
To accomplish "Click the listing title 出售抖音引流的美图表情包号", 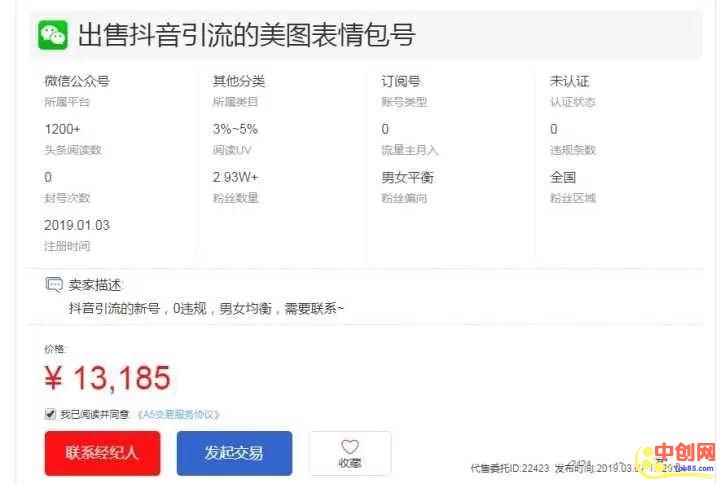I will [x=247, y=35].
